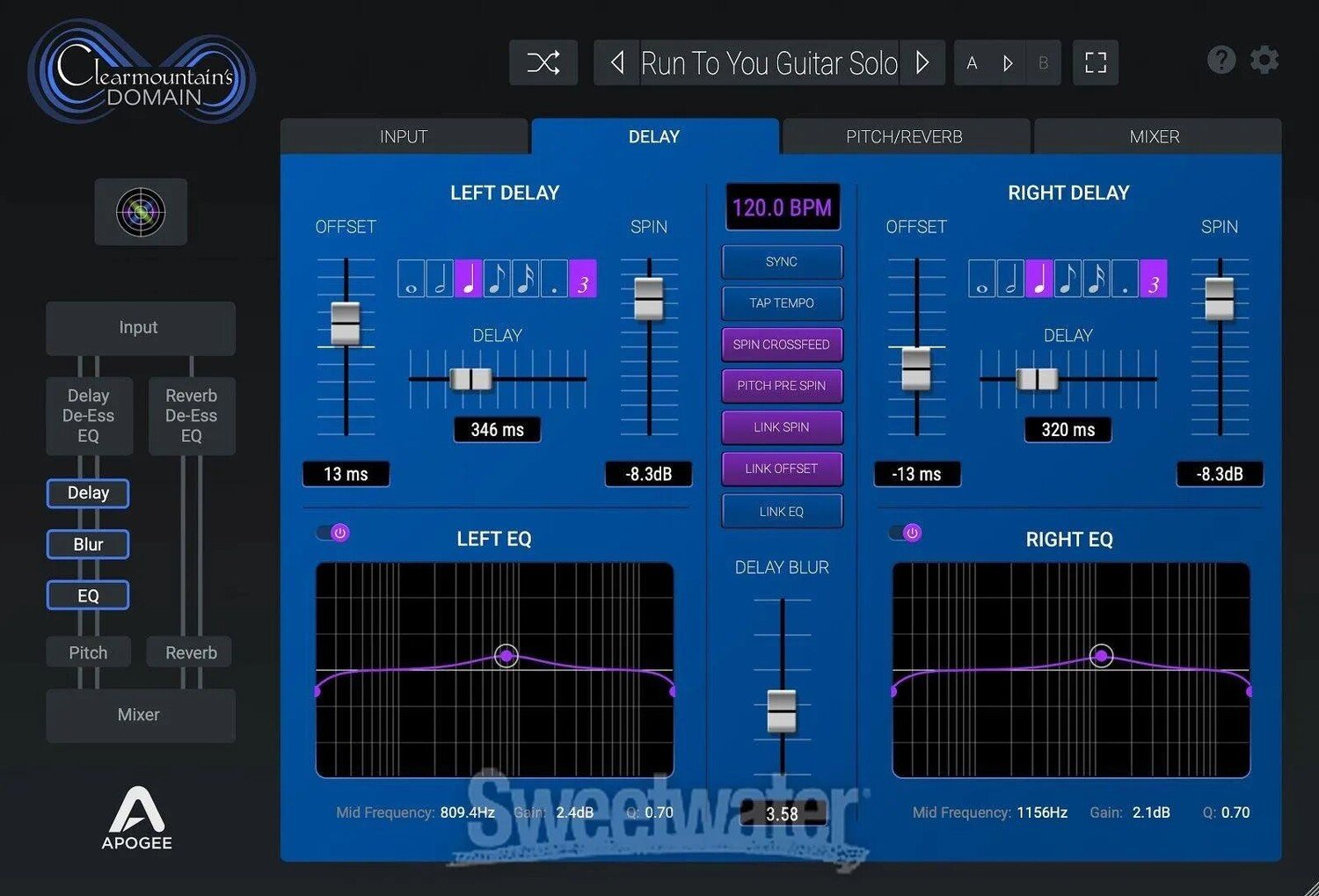Click 120.0 BPM tempo field
Viewport: 1319px width, 896px height.
click(782, 208)
